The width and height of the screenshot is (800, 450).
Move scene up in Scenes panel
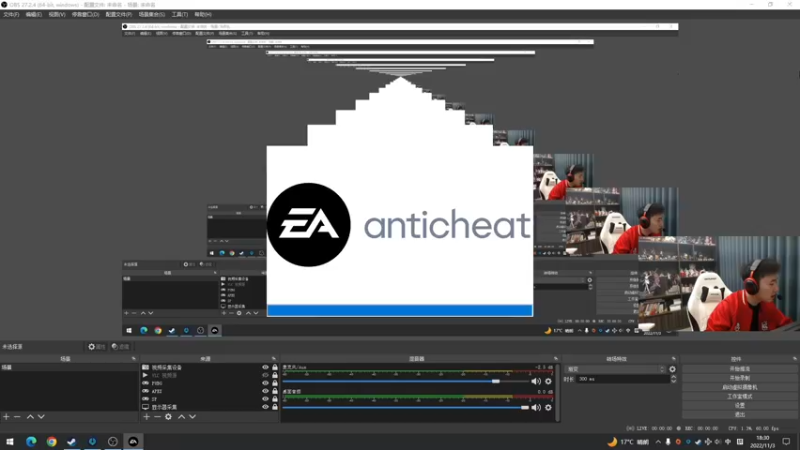[30, 417]
